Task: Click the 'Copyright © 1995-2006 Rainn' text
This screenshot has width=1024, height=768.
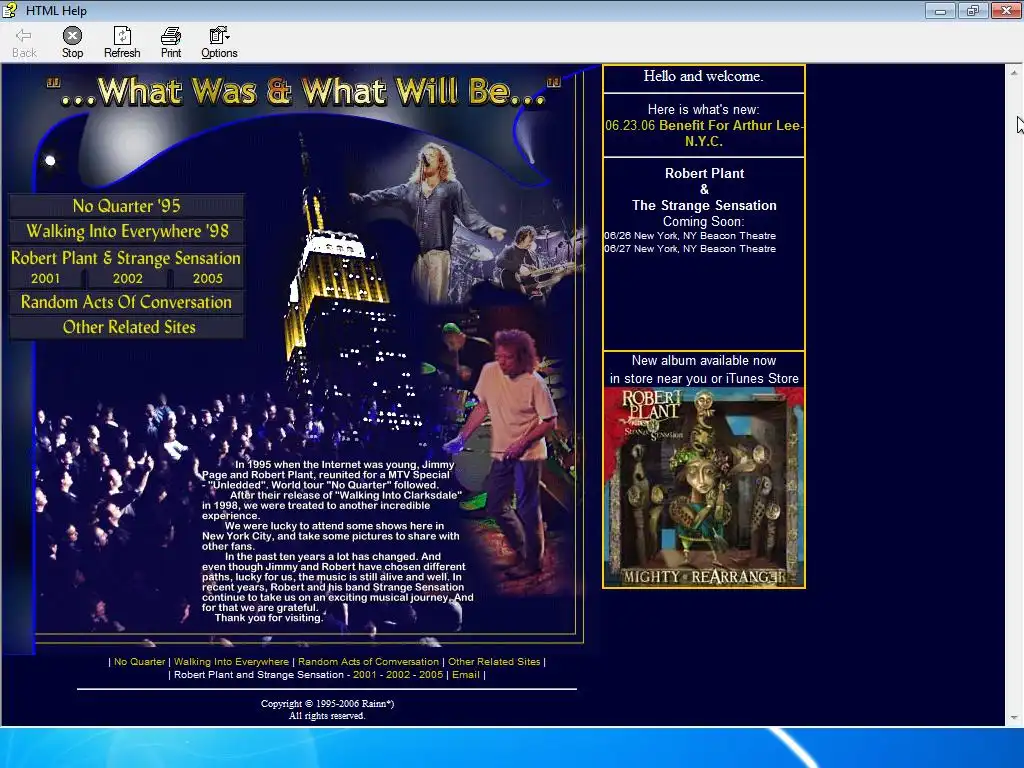Action: click(327, 703)
